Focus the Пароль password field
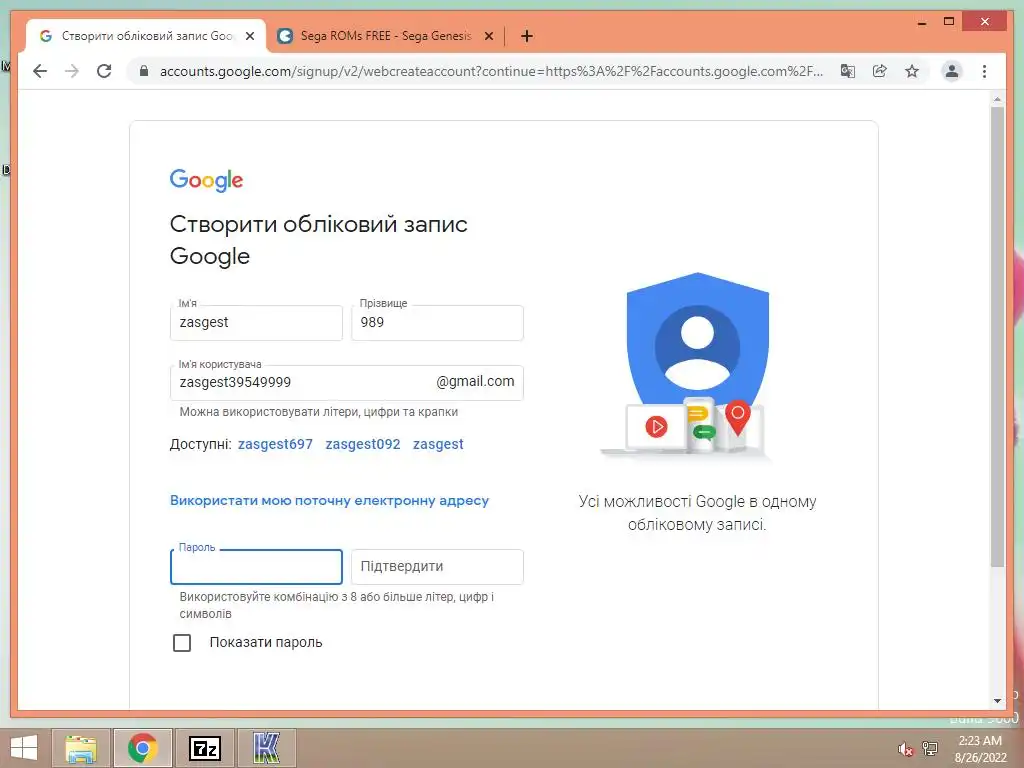The width and height of the screenshot is (1024, 768). tap(256, 567)
